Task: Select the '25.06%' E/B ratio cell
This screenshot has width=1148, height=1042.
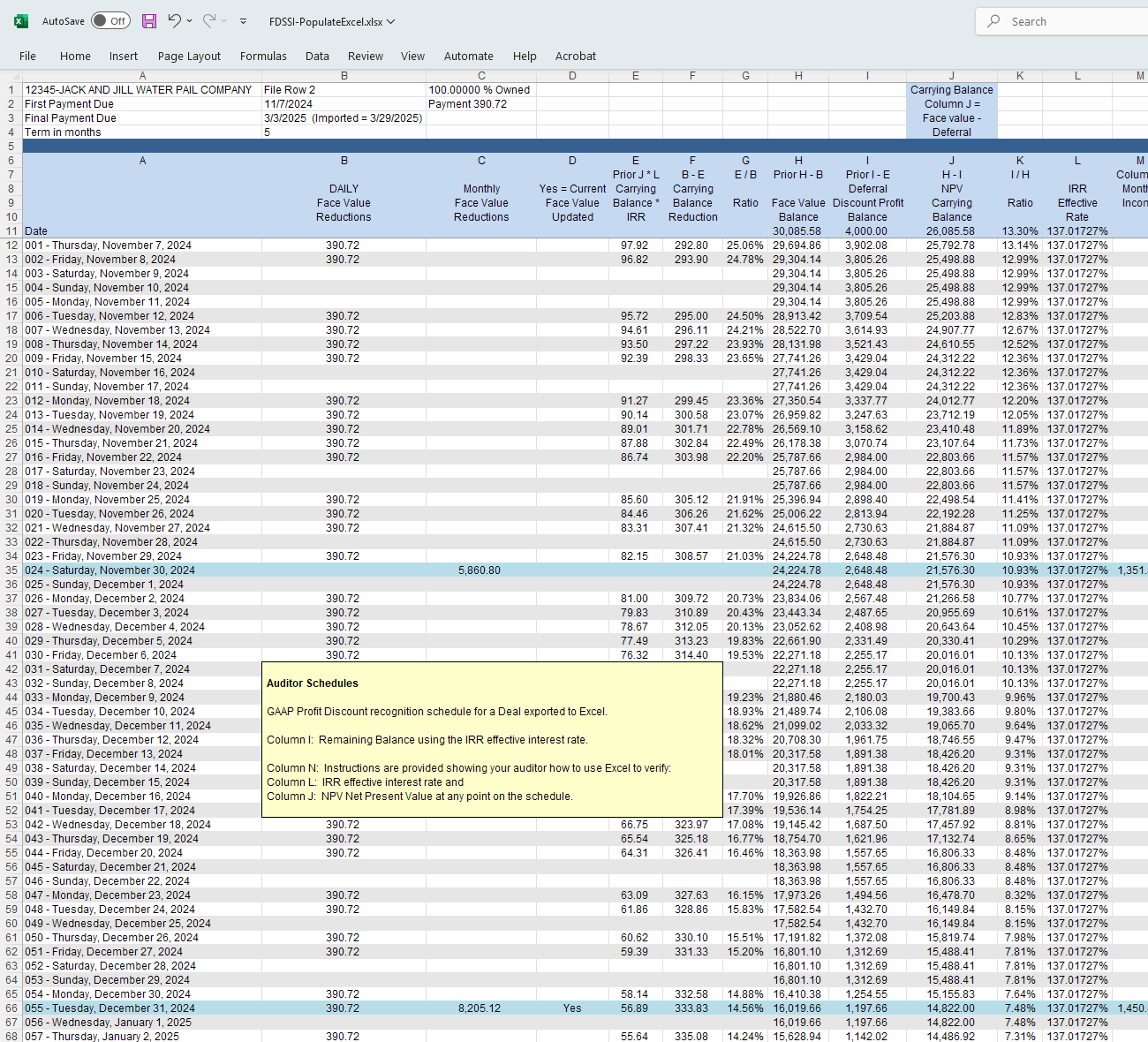Action: 745,245
